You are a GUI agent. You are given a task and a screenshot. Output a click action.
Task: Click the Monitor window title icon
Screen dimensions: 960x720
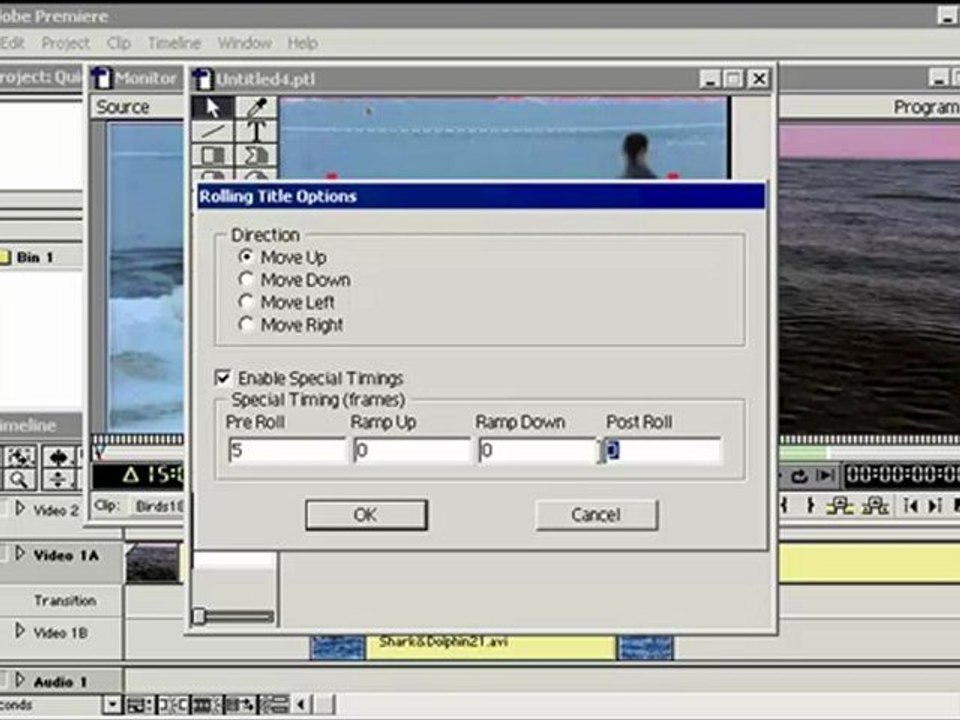(x=102, y=78)
